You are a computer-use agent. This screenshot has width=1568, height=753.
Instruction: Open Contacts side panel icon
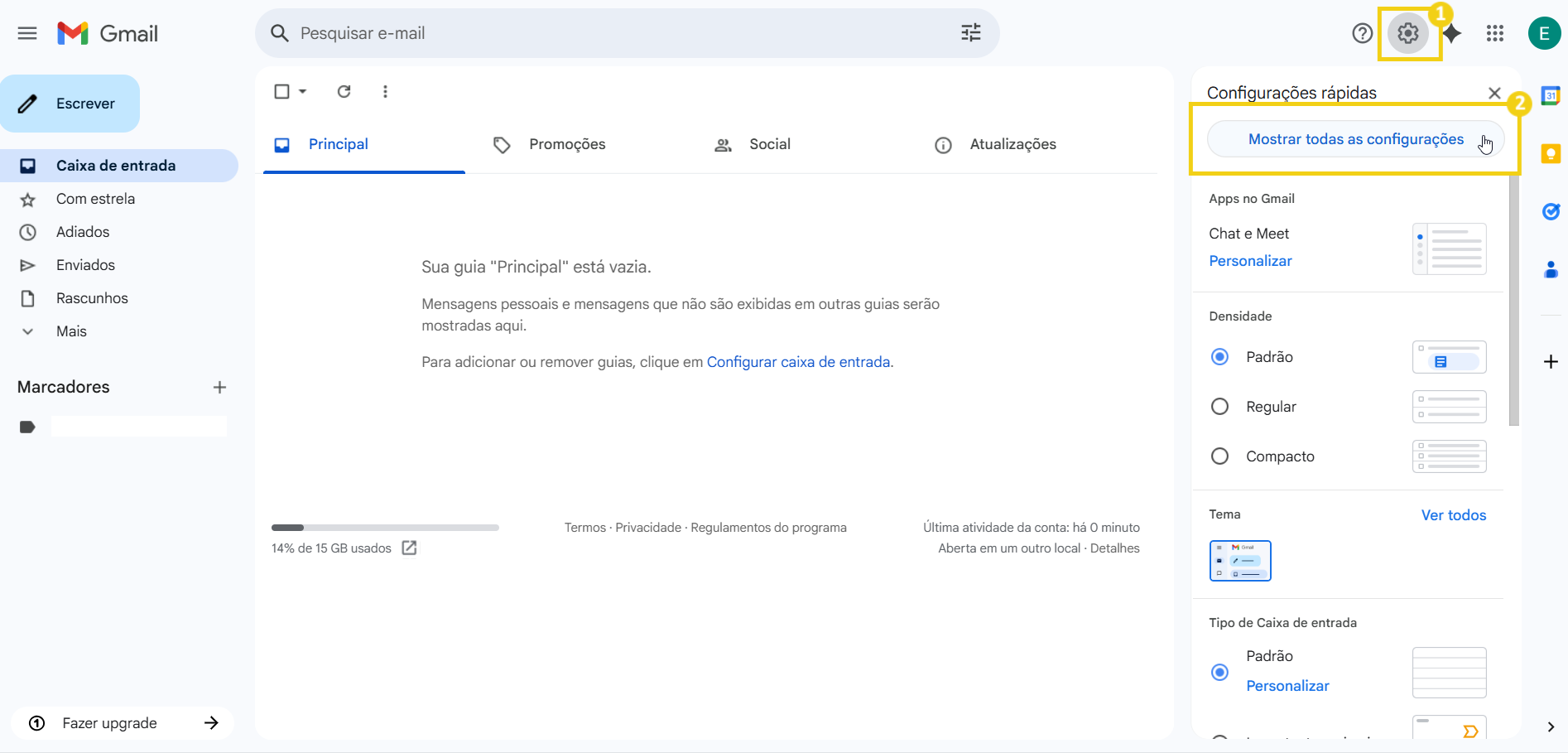[1551, 269]
